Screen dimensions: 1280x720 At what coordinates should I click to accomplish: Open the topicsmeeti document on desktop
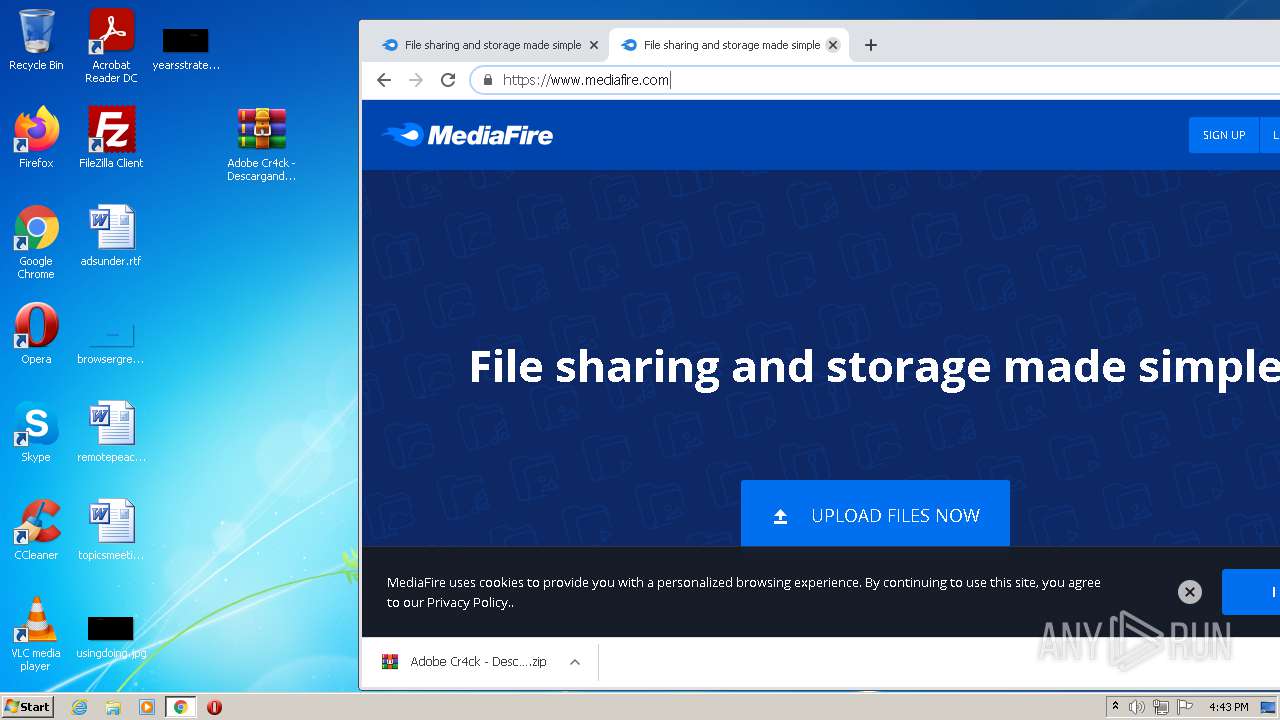pos(111,530)
